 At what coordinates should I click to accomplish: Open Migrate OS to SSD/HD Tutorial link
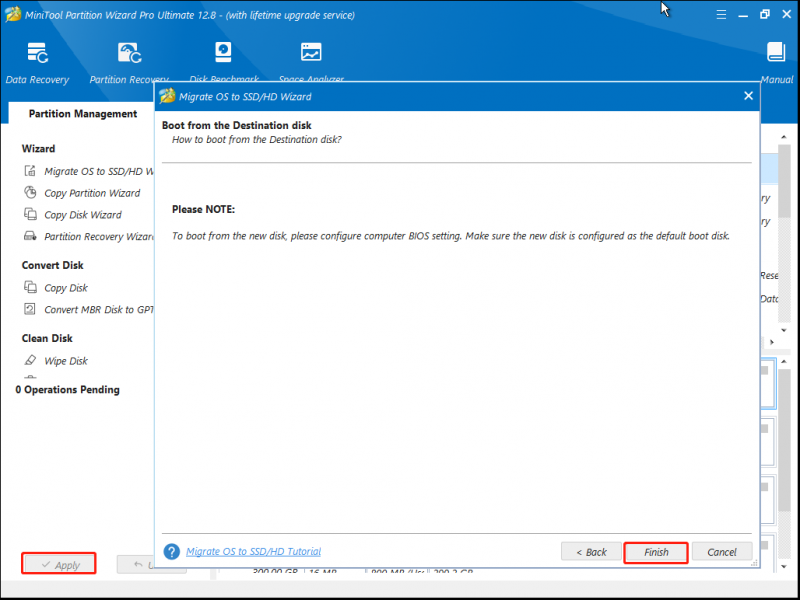point(254,552)
